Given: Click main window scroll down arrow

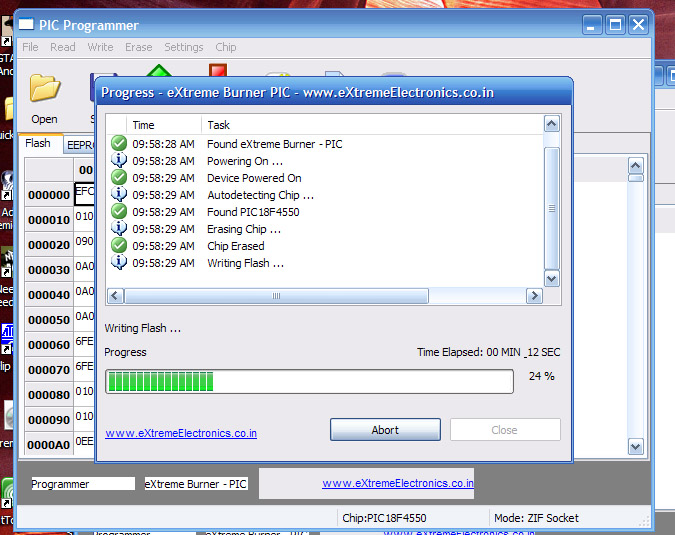Looking at the screenshot, I should (x=636, y=446).
